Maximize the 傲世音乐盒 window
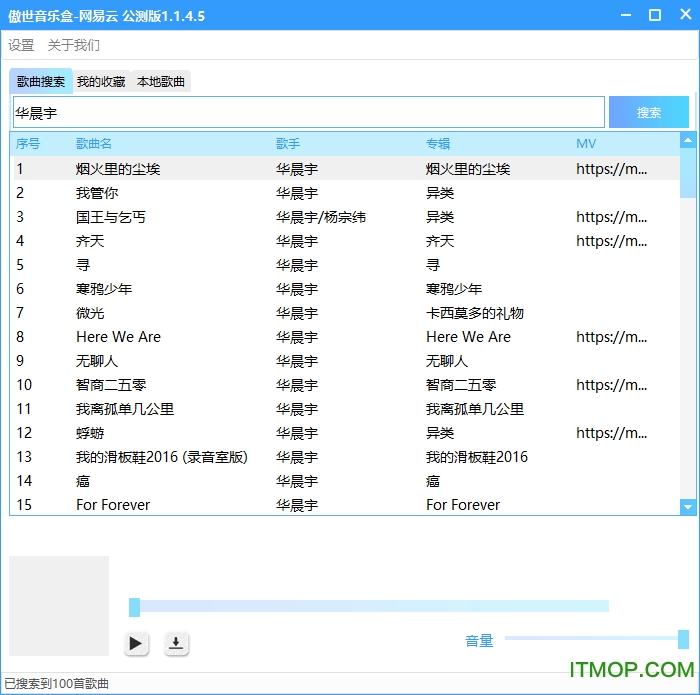700x695 pixels. point(655,15)
